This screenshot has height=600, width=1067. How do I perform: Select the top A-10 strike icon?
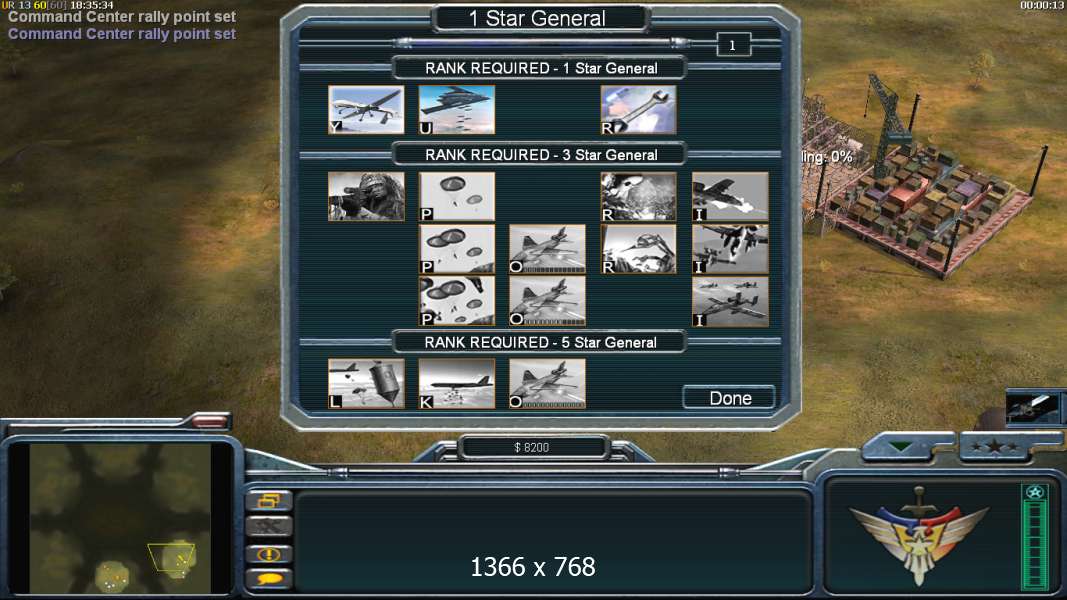point(730,197)
